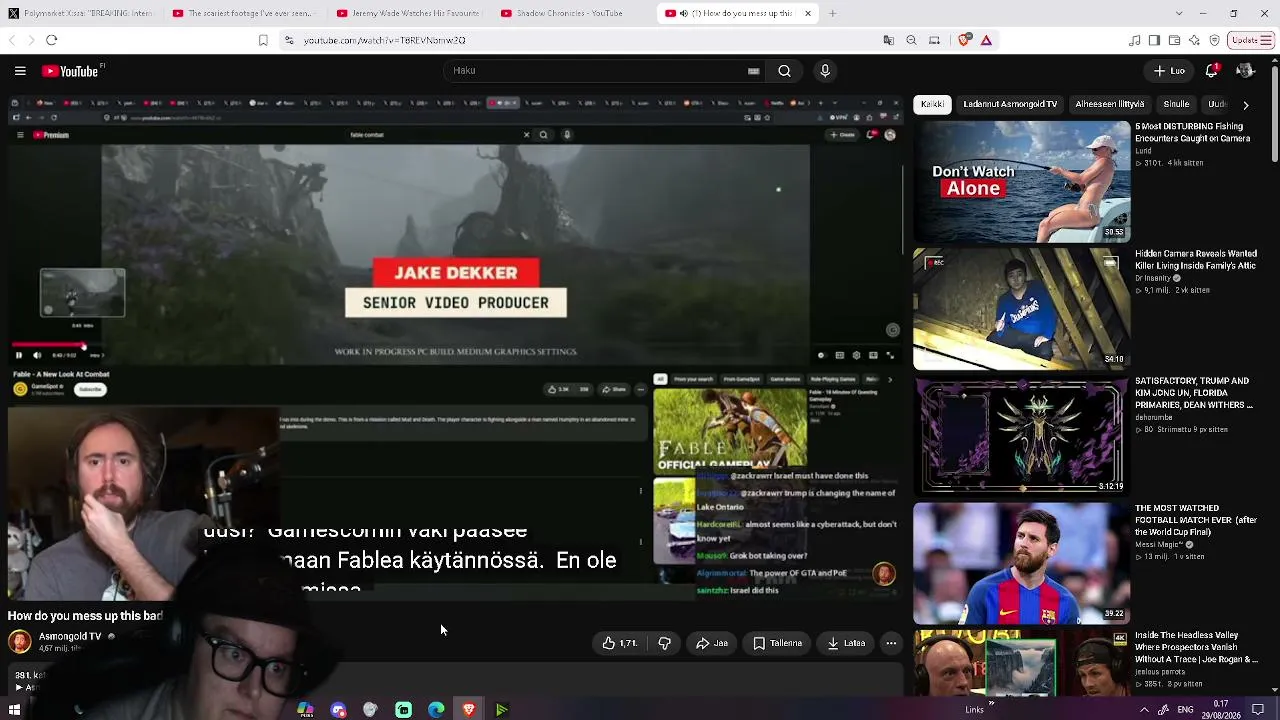The width and height of the screenshot is (1280, 720).
Task: Toggle the browser sidebar panel
Action: [1154, 40]
